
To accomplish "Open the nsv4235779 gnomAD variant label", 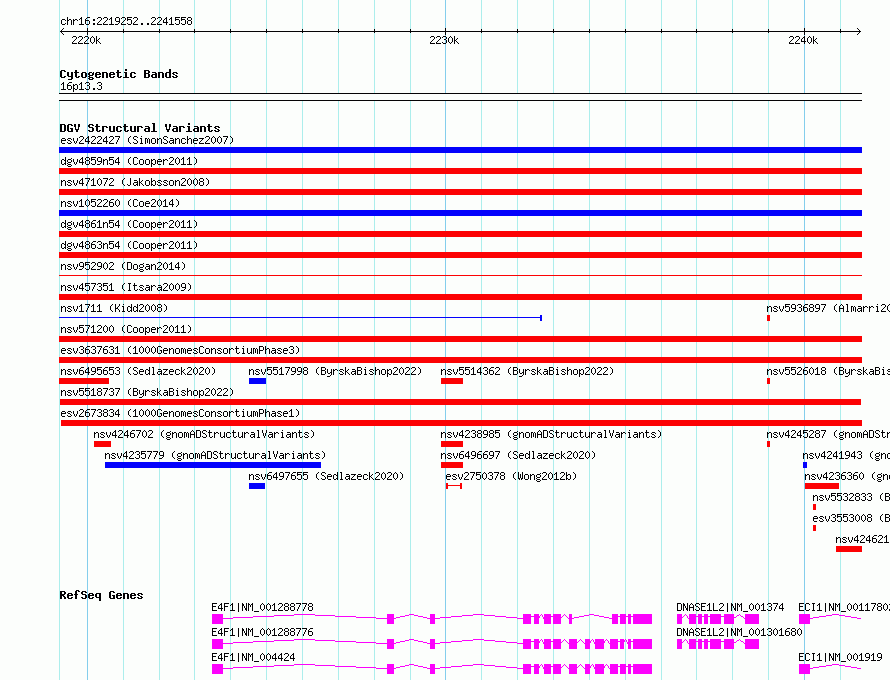I will [215, 455].
